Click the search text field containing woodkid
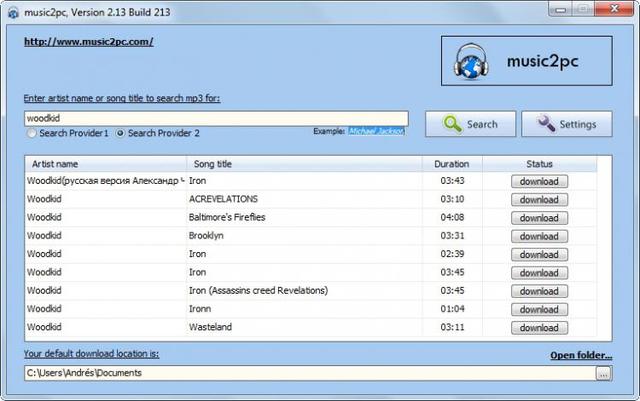The width and height of the screenshot is (640, 401). (216, 118)
